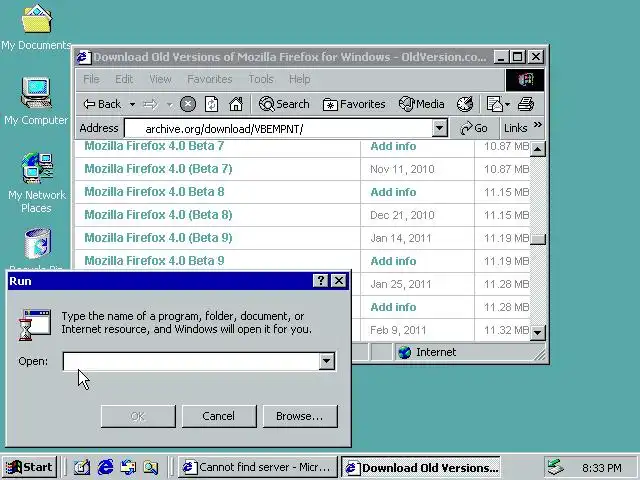Image resolution: width=640 pixels, height=480 pixels.
Task: Open the Favorites menu
Action: [209, 79]
